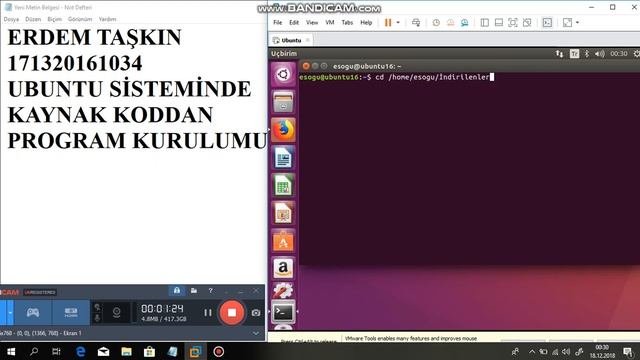This screenshot has width=640, height=360.
Task: Open the VMware snapshot manager
Action: click(464, 22)
